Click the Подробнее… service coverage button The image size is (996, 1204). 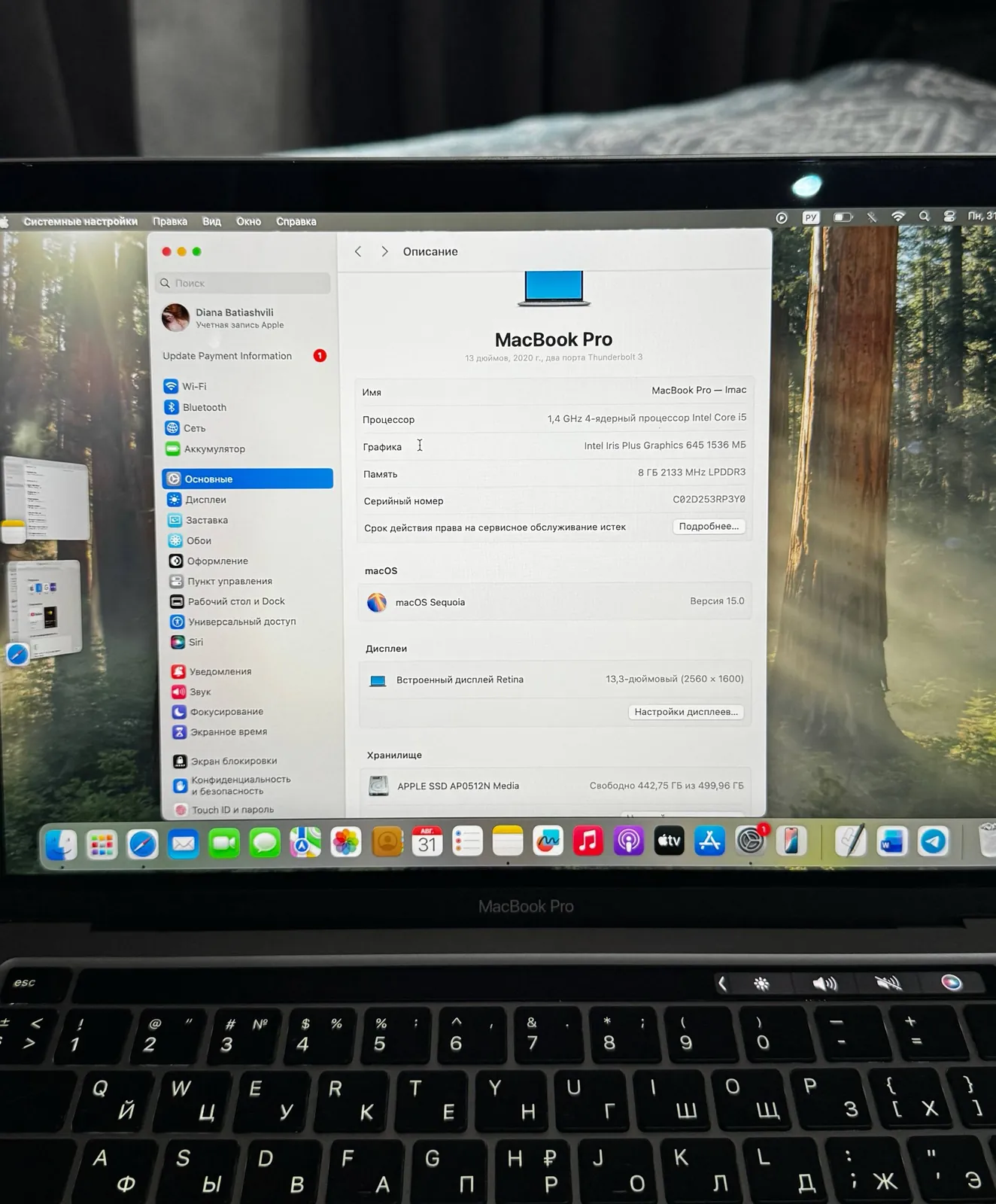[x=709, y=526]
